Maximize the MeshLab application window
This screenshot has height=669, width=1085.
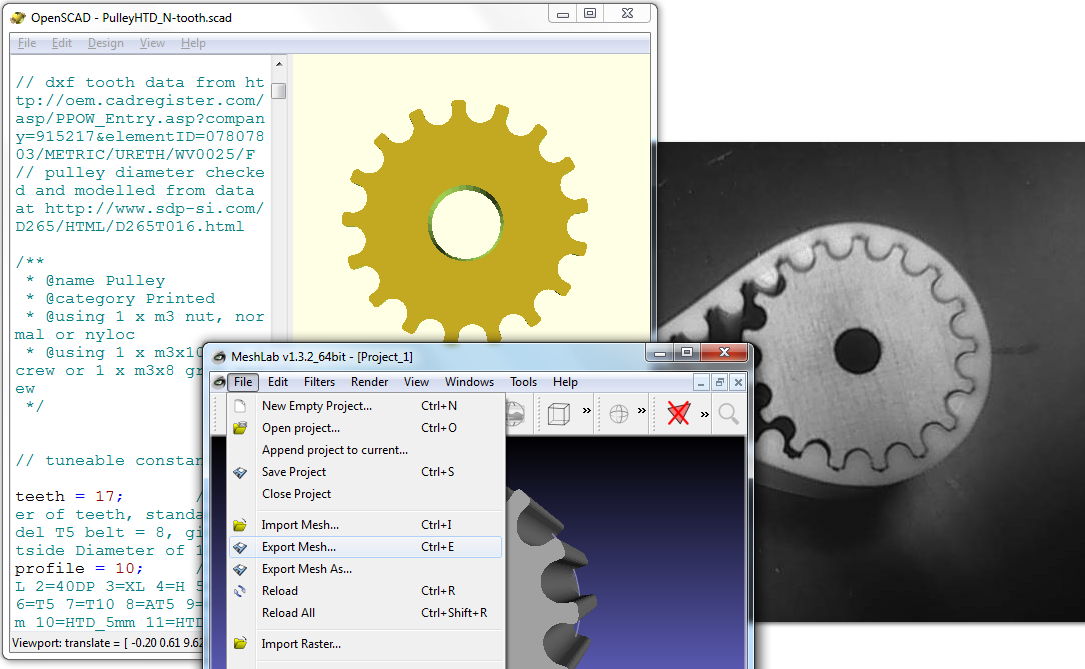686,352
